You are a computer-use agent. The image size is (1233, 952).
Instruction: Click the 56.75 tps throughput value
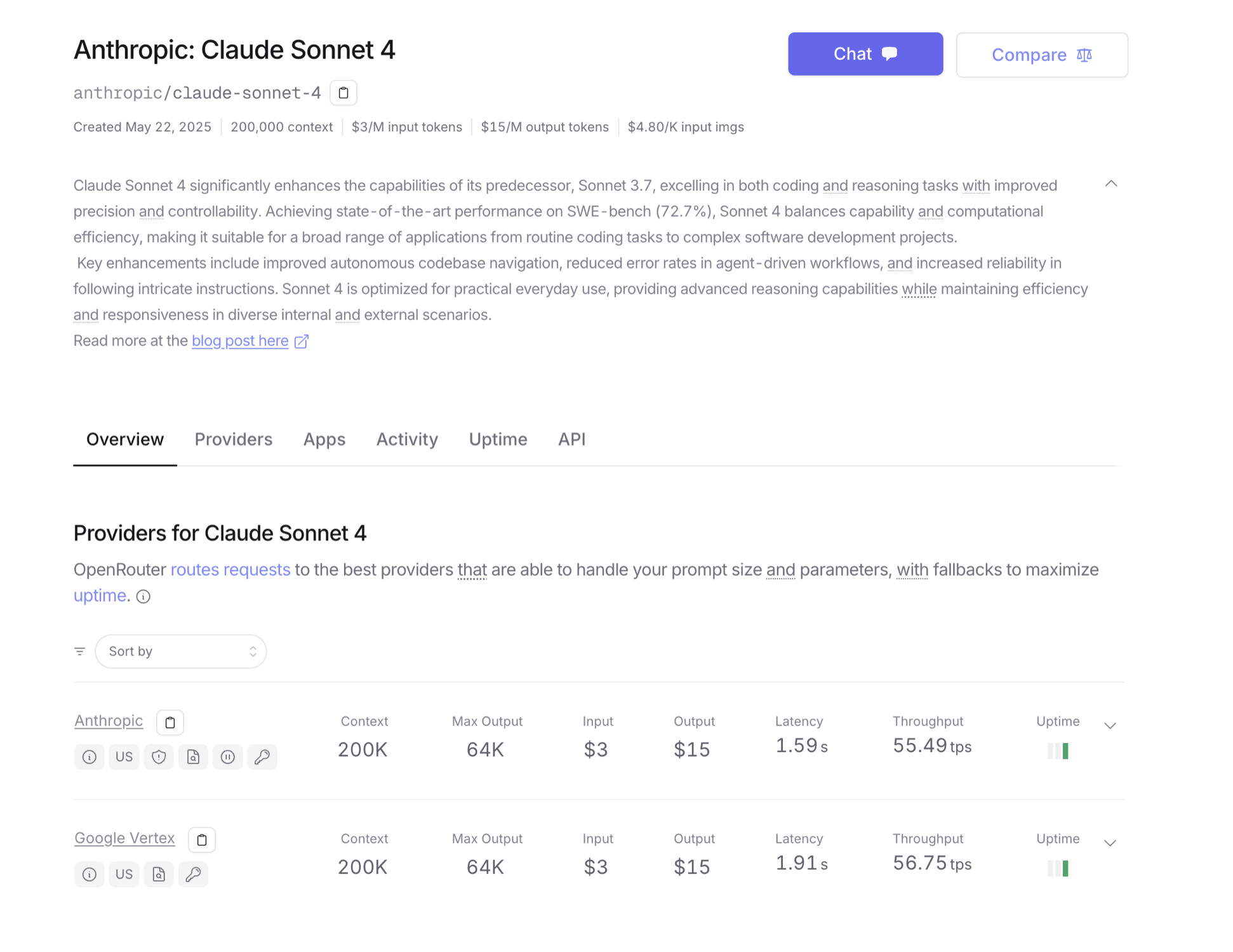click(x=932, y=864)
